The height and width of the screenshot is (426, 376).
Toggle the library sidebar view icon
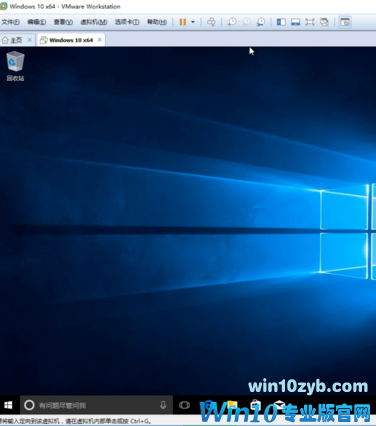coord(281,22)
